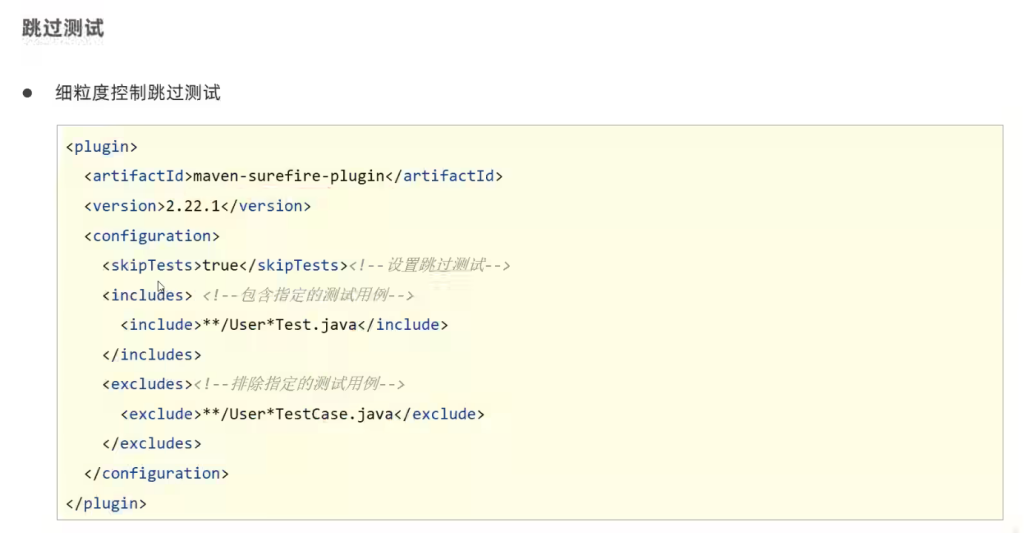Click the opening <plugin> tag
This screenshot has width=1024, height=533.
pyautogui.click(x=102, y=146)
